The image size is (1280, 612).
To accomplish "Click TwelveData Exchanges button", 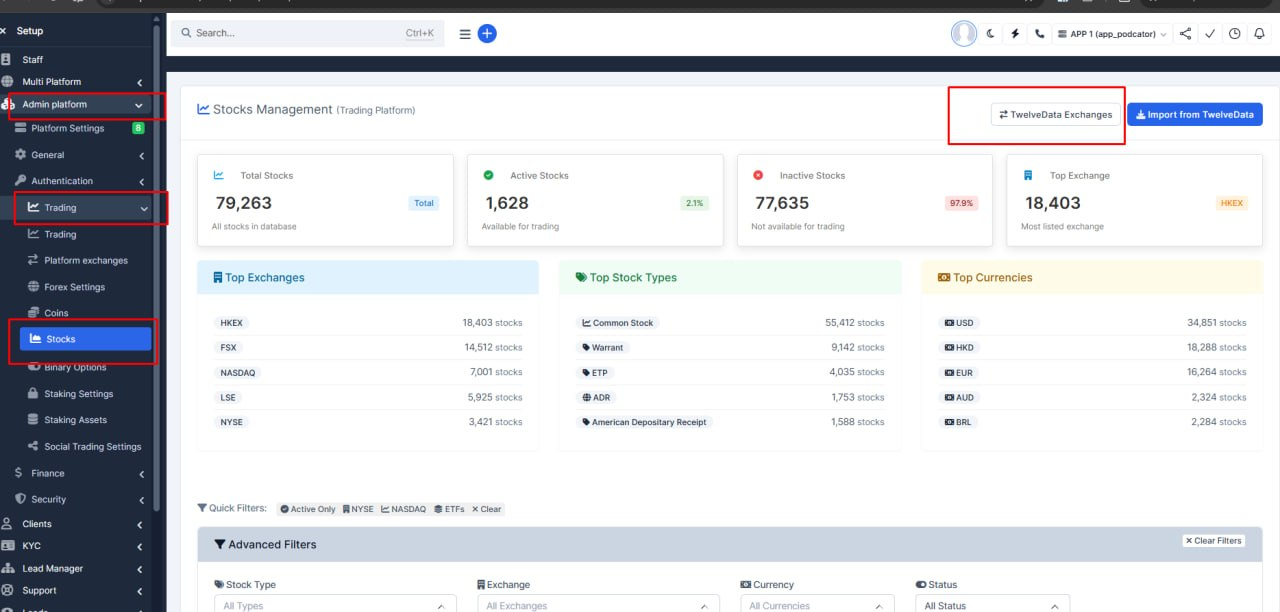I will pos(1055,114).
